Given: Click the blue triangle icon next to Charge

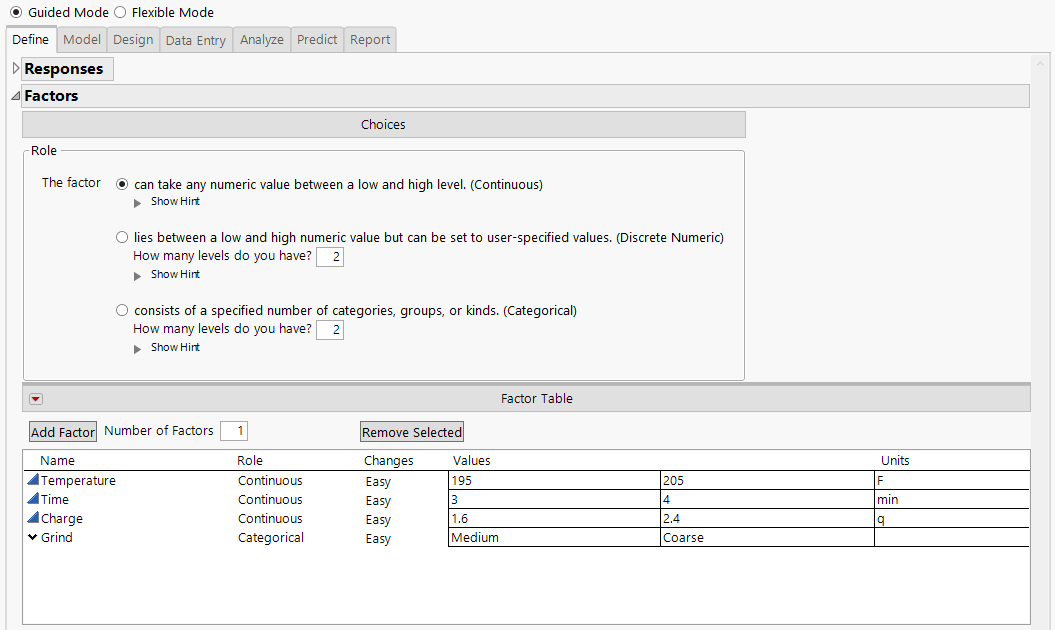Looking at the screenshot, I should tap(31, 517).
